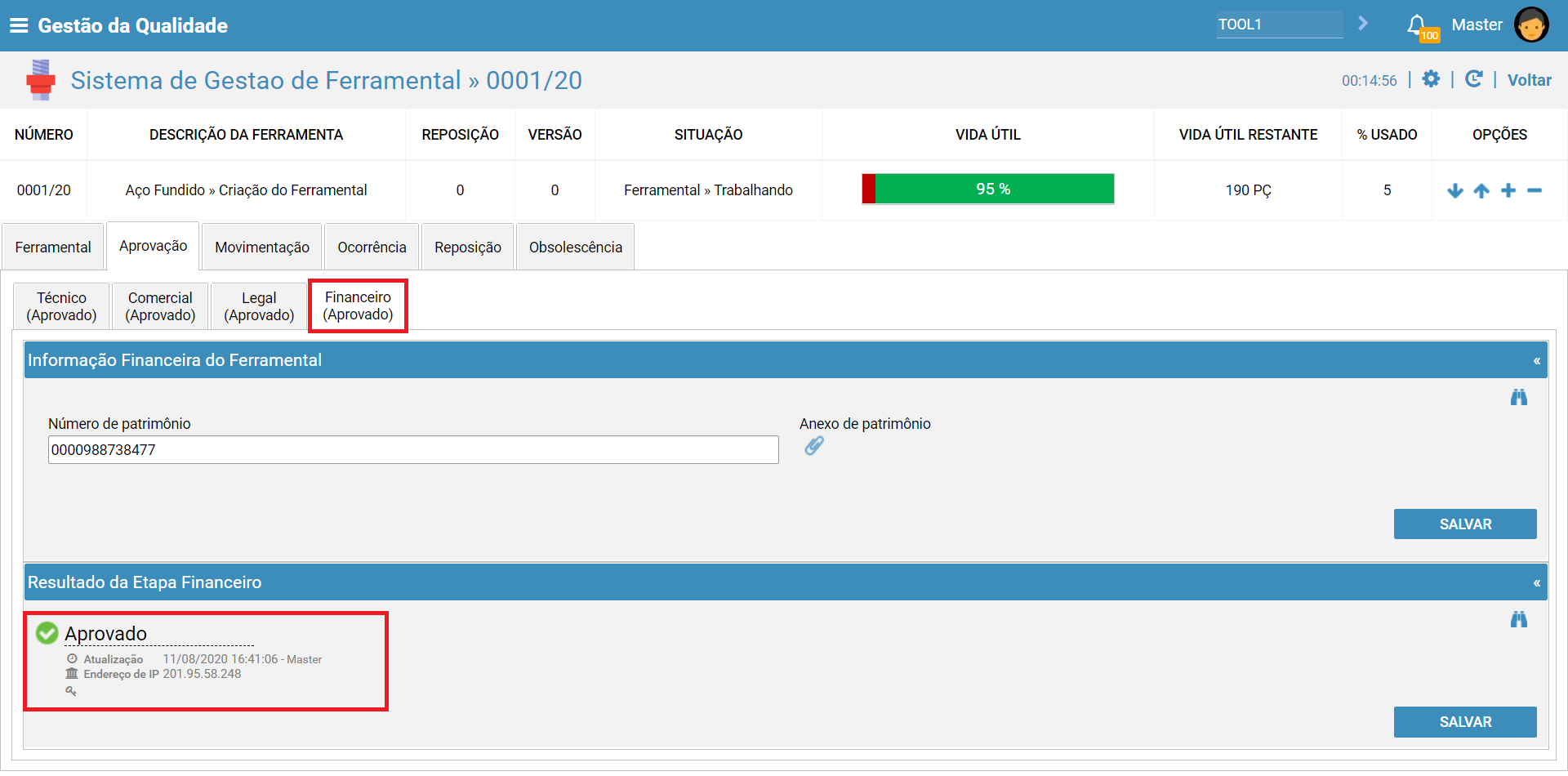Click the plus option icon for 0001/20
1568x776 pixels.
1508,190
